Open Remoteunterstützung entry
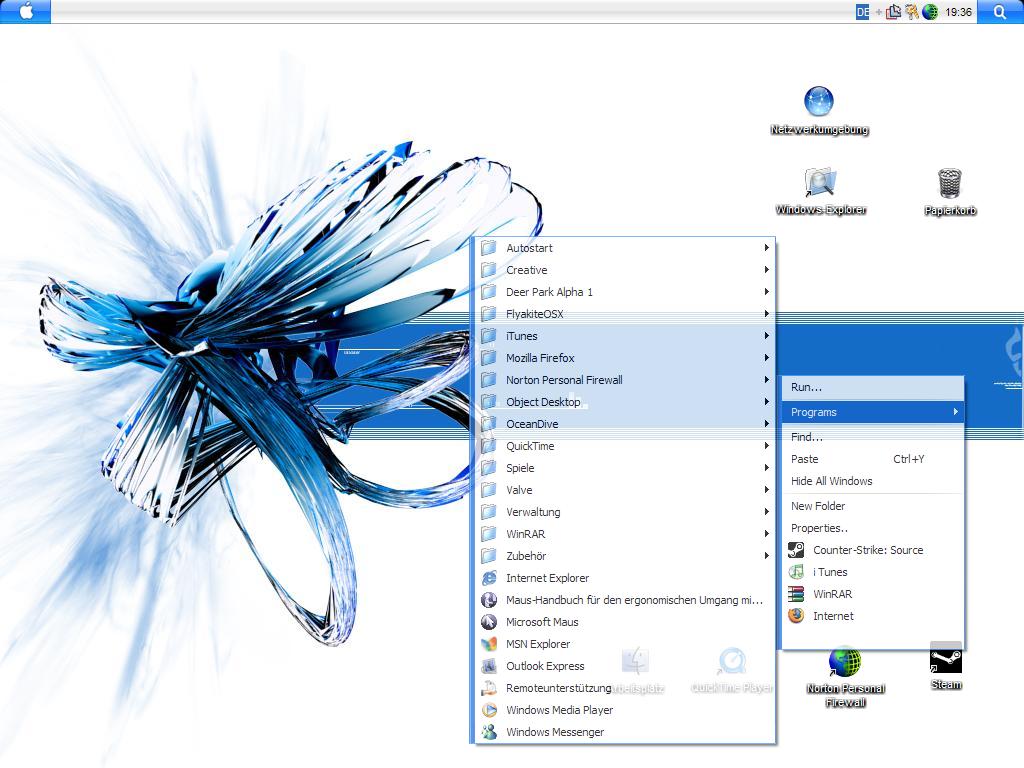The height and width of the screenshot is (768, 1024). pyautogui.click(x=625, y=688)
